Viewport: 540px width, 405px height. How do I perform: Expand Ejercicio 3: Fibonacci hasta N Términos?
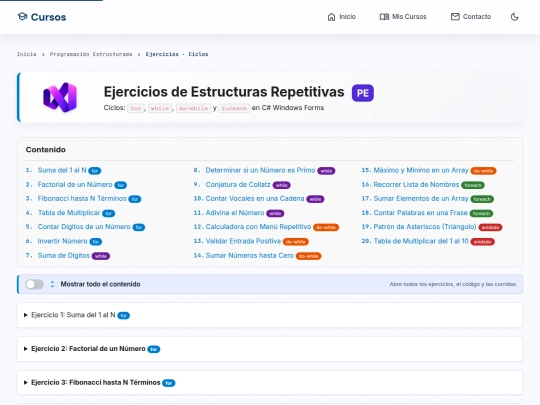pos(270,383)
